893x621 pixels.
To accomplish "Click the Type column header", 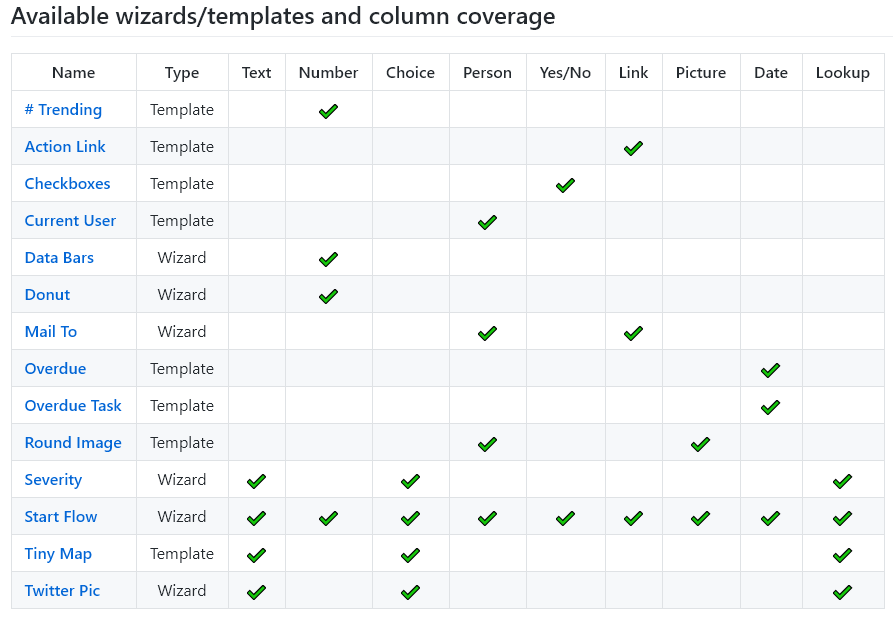I will pyautogui.click(x=182, y=72).
